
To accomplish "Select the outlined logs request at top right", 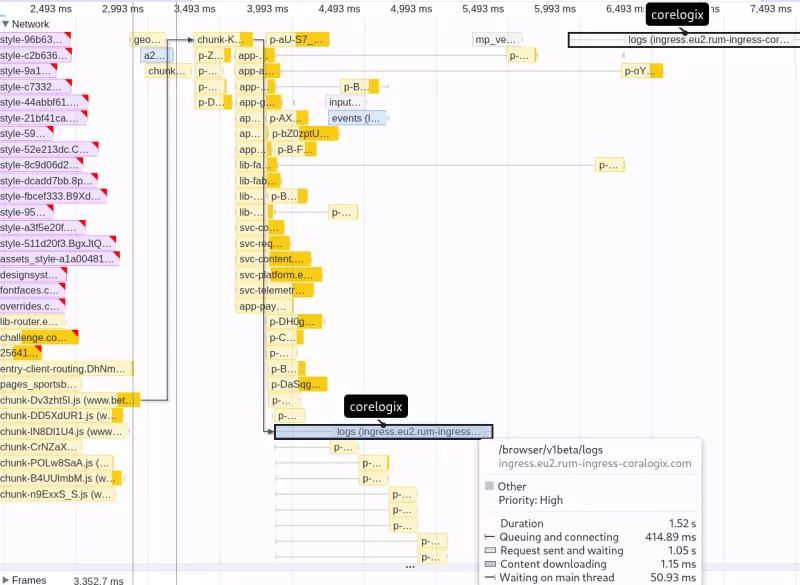I will [x=684, y=40].
